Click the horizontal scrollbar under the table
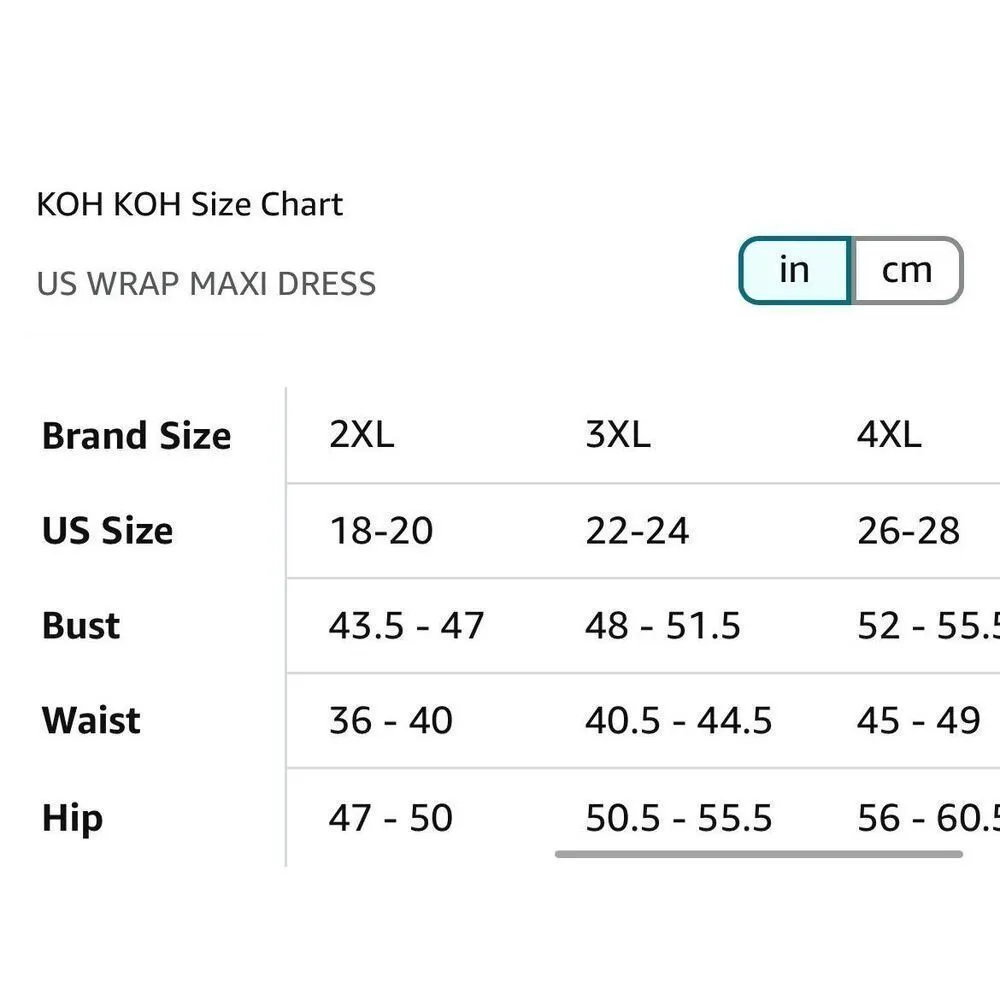Viewport: 1000px width, 1000px height. (x=758, y=855)
